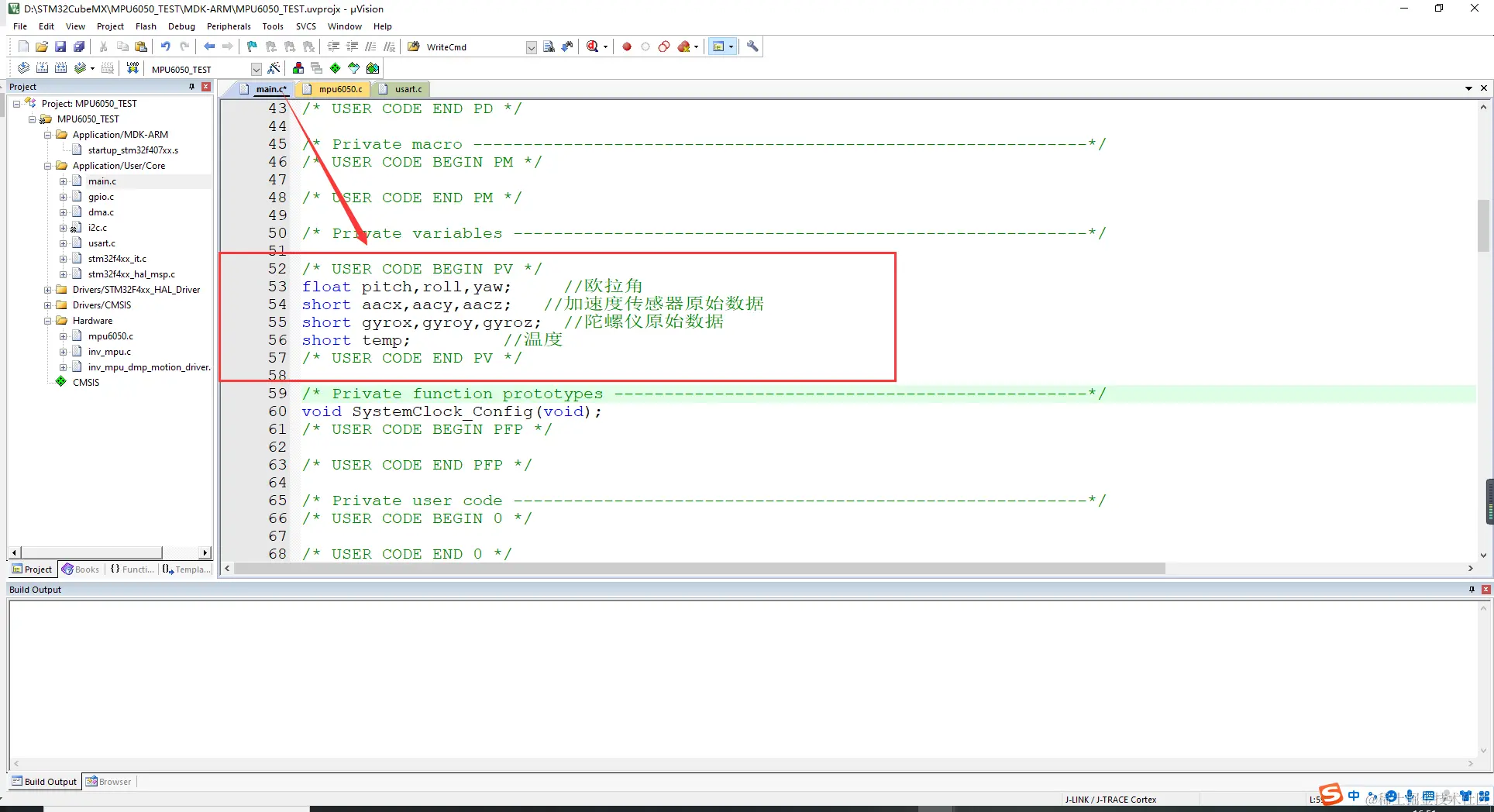Download code to flash with LOAD icon
Viewport: 1494px width, 812px height.
click(133, 68)
